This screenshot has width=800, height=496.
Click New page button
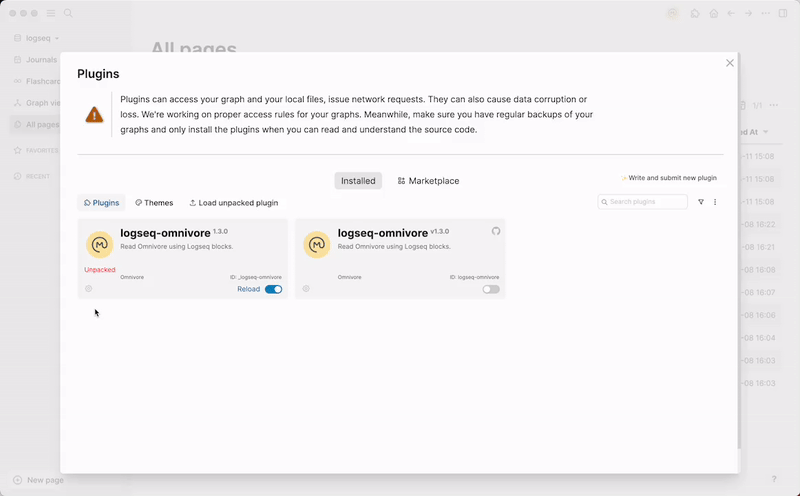coord(39,480)
